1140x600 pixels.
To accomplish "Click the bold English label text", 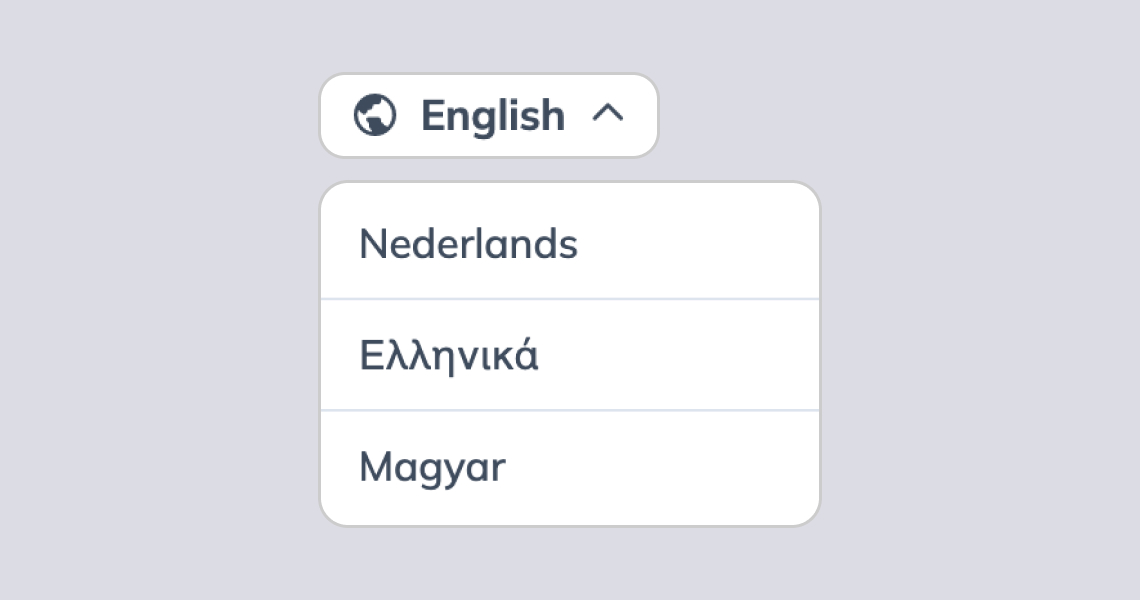I will [493, 116].
